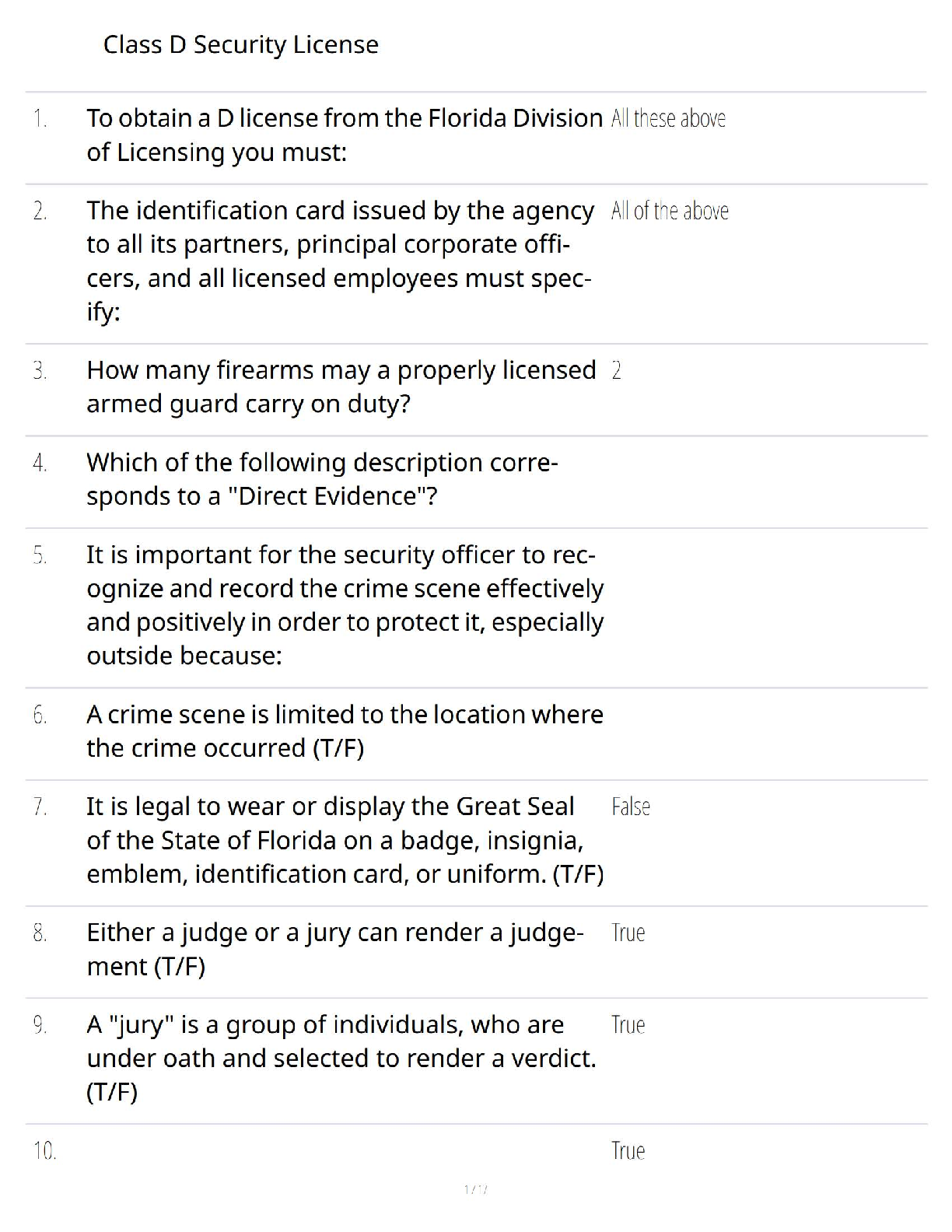Select the "False" answer for Great Seal question

tap(631, 807)
